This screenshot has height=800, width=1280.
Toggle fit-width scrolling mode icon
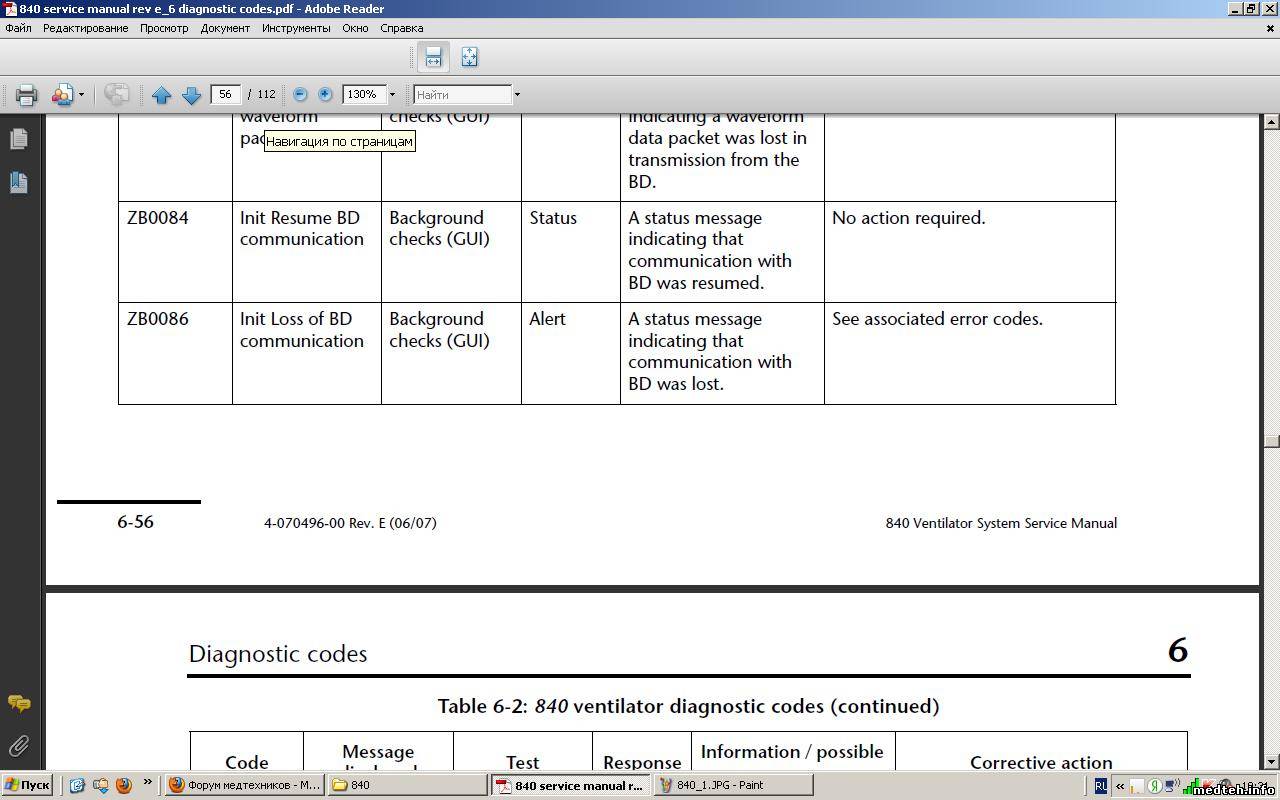[x=433, y=57]
